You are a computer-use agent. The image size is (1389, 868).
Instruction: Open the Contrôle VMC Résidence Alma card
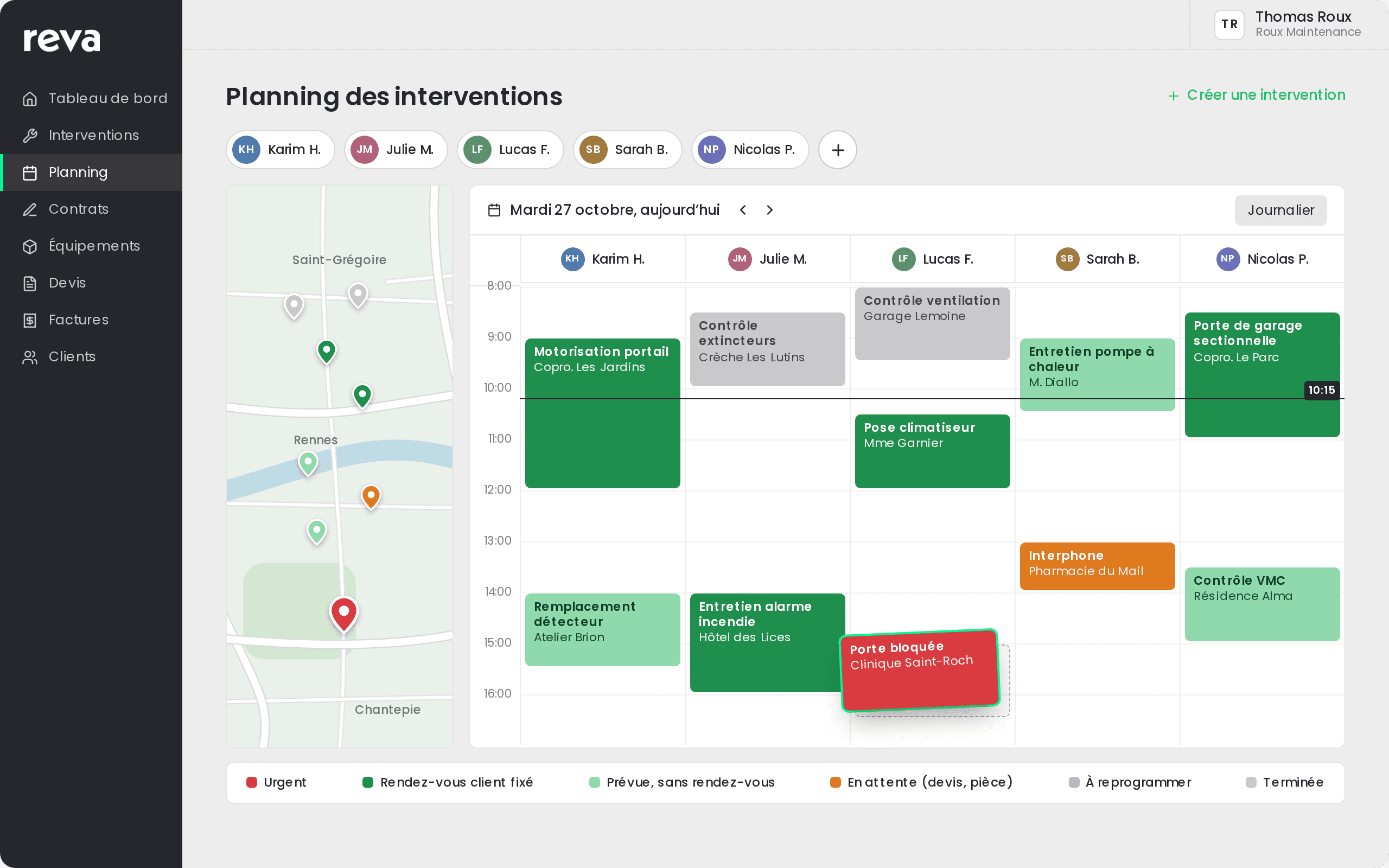1262,604
